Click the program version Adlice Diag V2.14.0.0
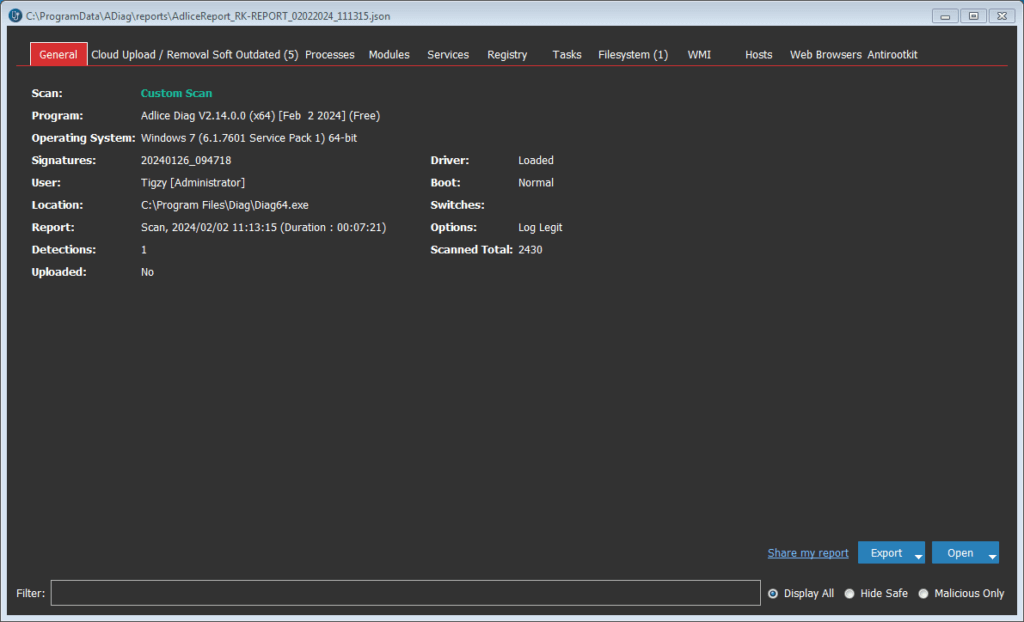This screenshot has width=1024, height=622. (x=261, y=116)
